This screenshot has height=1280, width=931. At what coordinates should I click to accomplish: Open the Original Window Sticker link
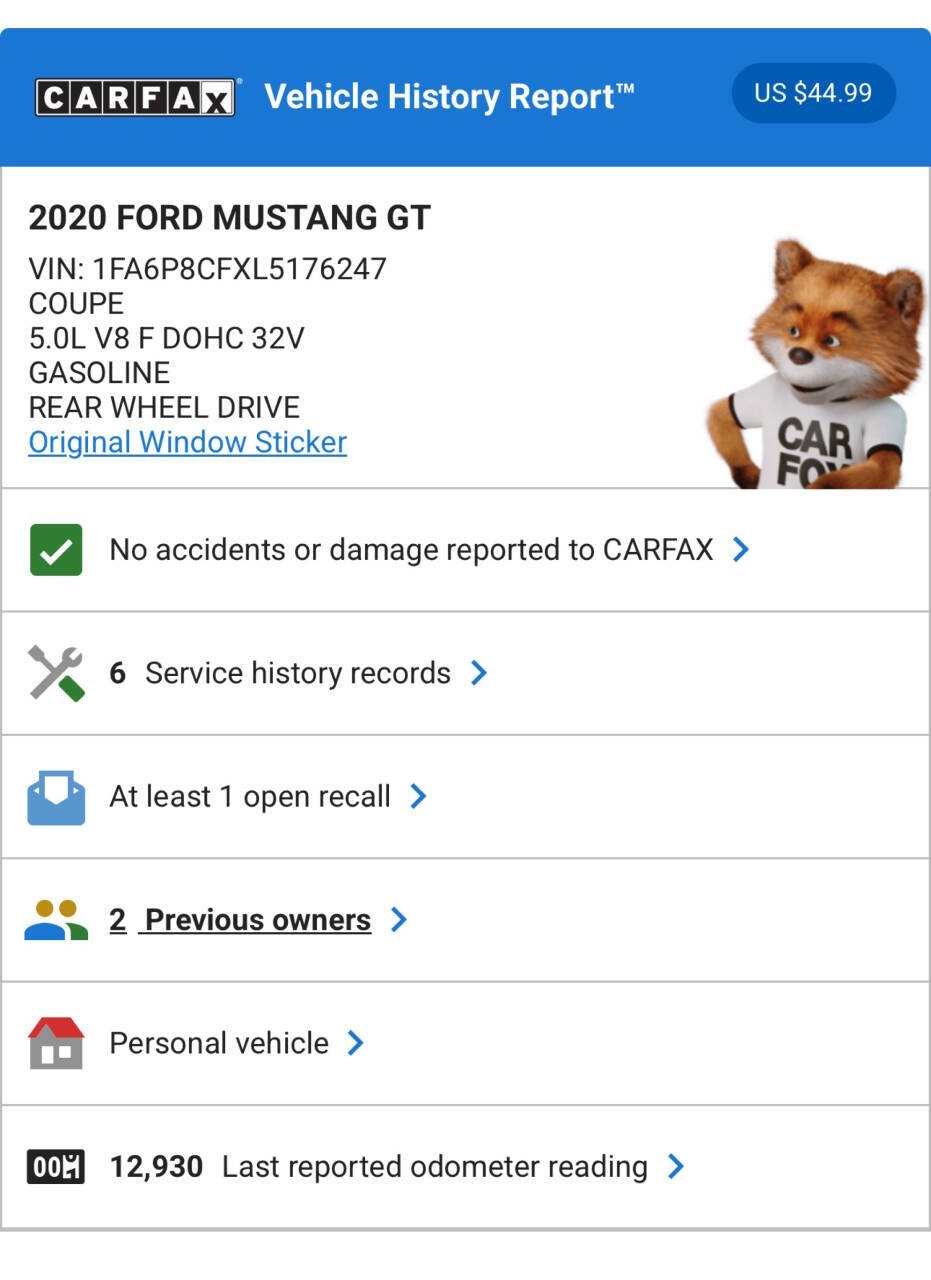(x=186, y=441)
